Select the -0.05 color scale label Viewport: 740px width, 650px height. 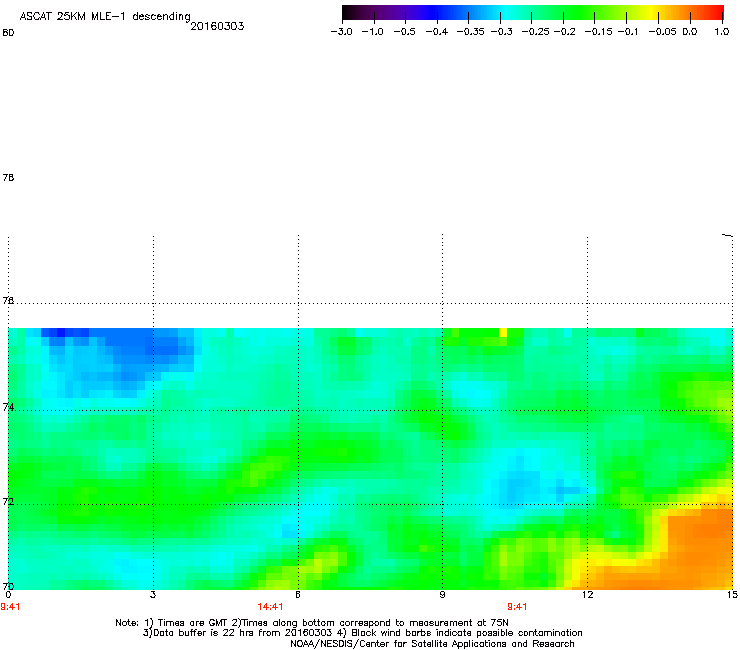coord(663,32)
